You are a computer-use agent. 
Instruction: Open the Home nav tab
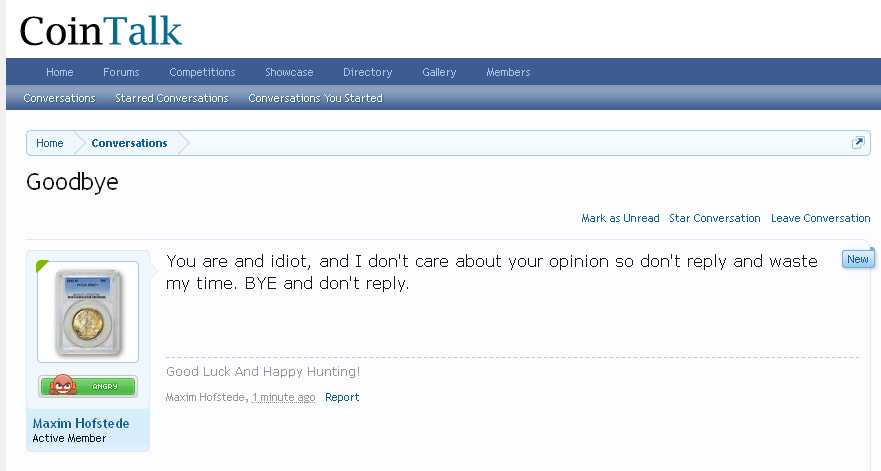click(x=60, y=72)
